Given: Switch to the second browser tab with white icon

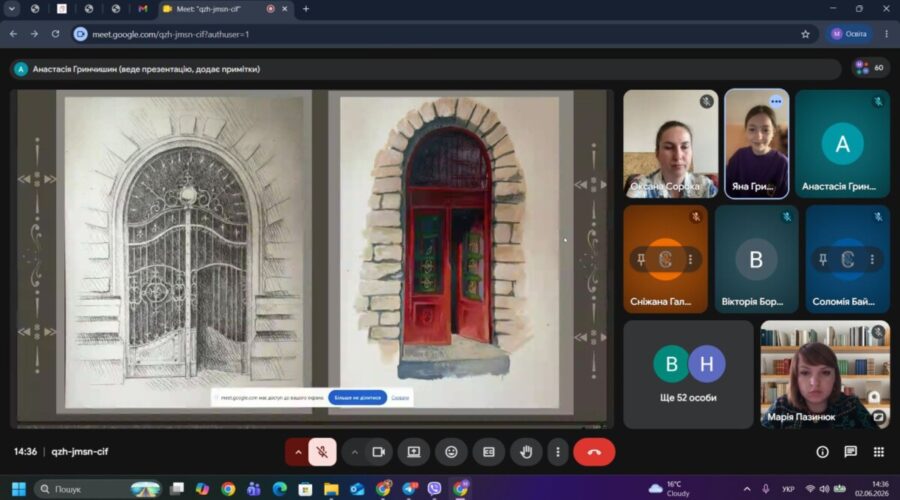Looking at the screenshot, I should pos(61,9).
